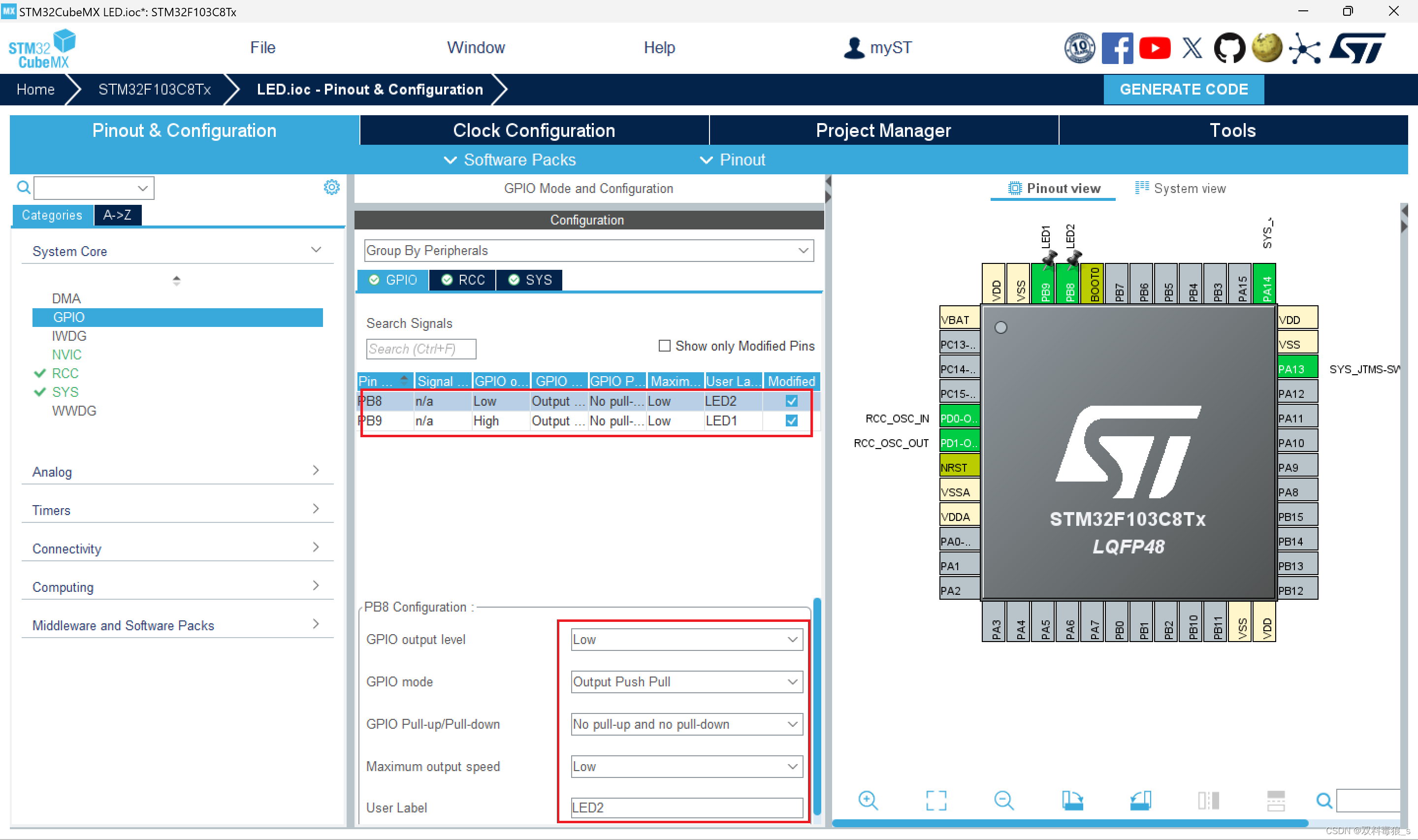Open the GPIO output level dropdown
This screenshot has width=1418, height=840.
[x=686, y=639]
